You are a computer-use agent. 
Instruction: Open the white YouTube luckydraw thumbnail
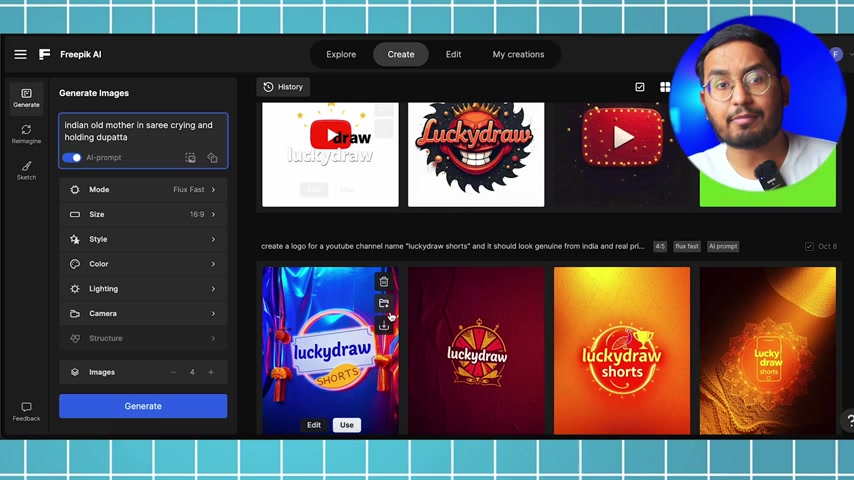pos(330,155)
